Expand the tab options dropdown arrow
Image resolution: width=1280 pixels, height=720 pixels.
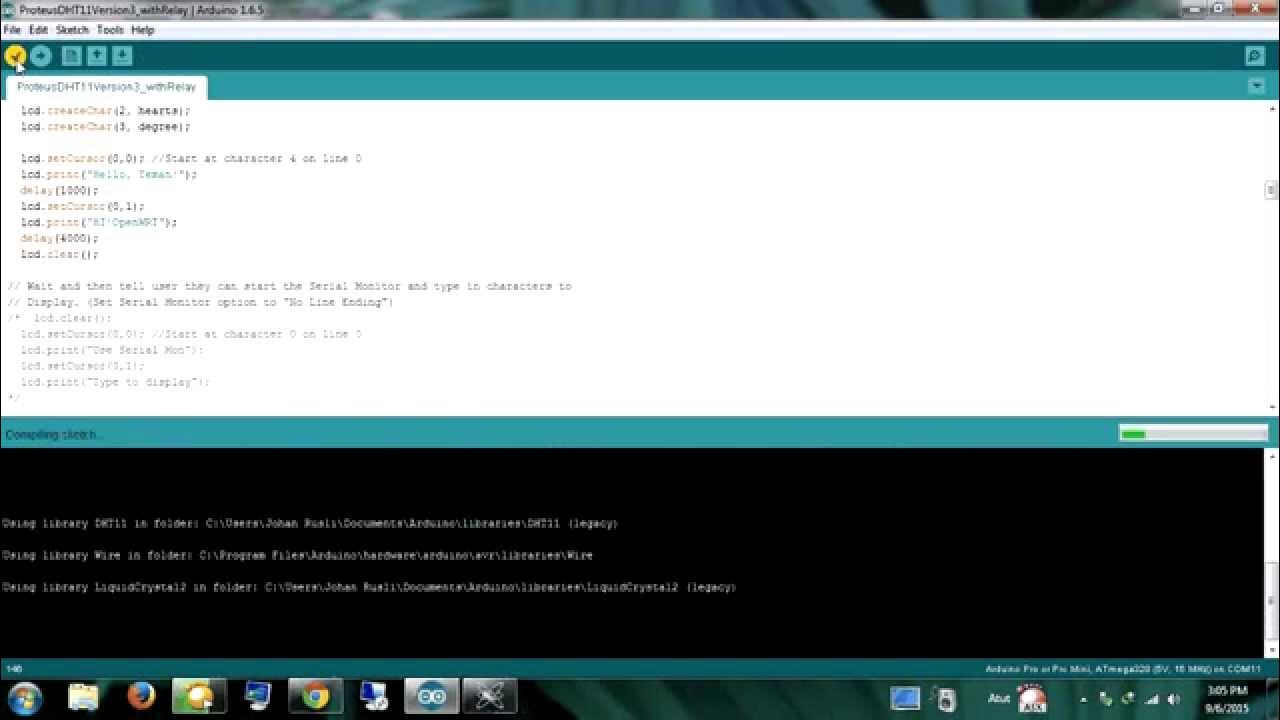click(1257, 86)
